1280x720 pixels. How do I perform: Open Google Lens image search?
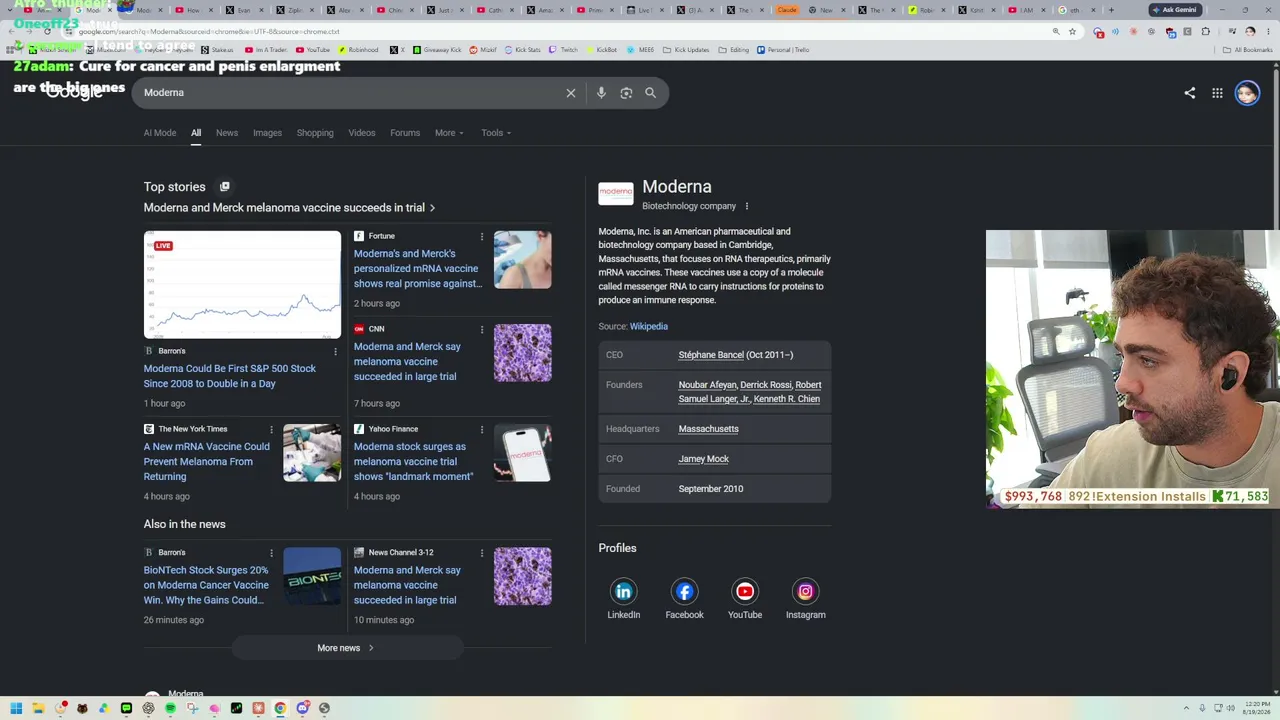click(x=626, y=93)
